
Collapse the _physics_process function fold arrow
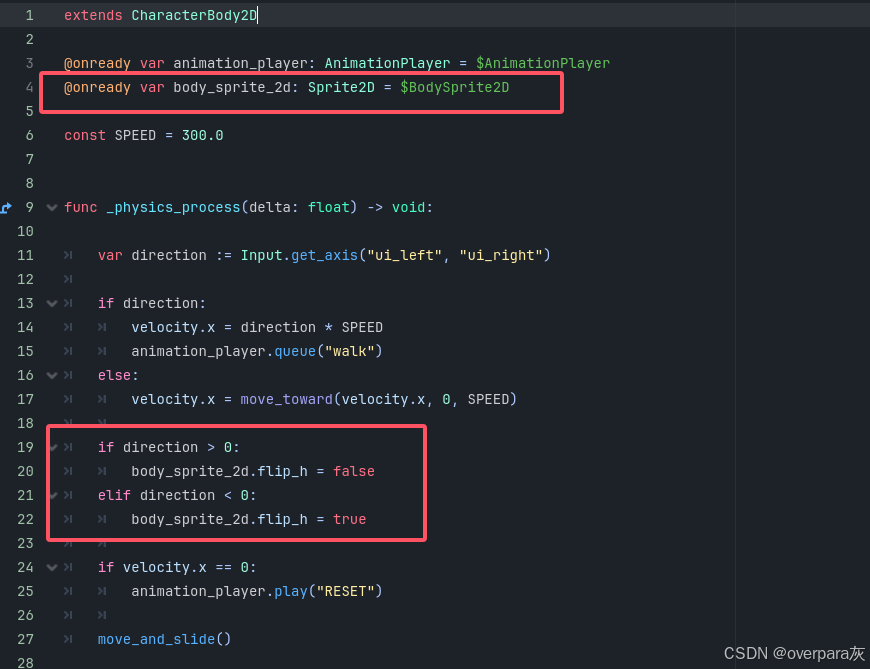point(52,207)
